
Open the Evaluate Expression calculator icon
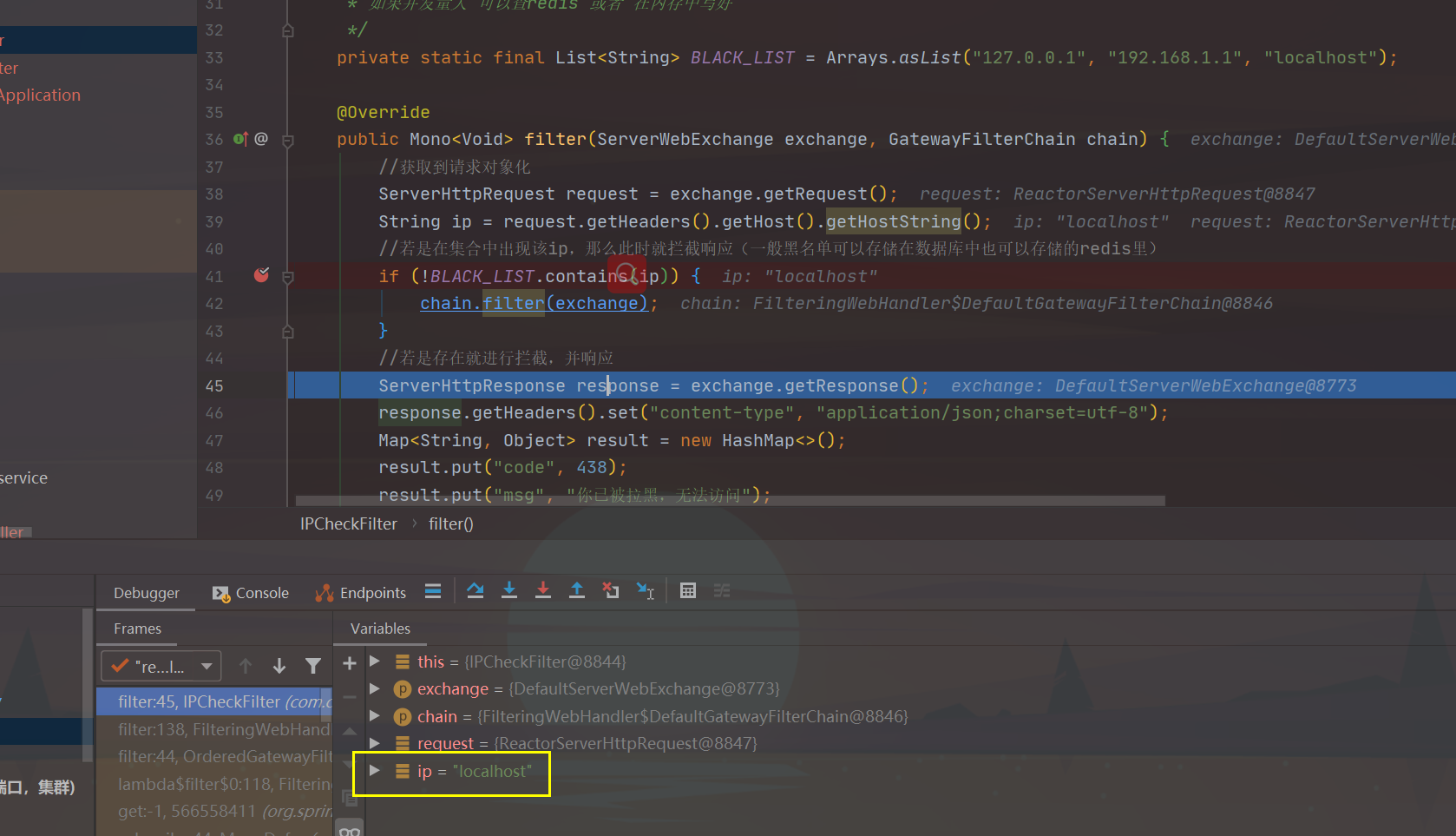(688, 591)
